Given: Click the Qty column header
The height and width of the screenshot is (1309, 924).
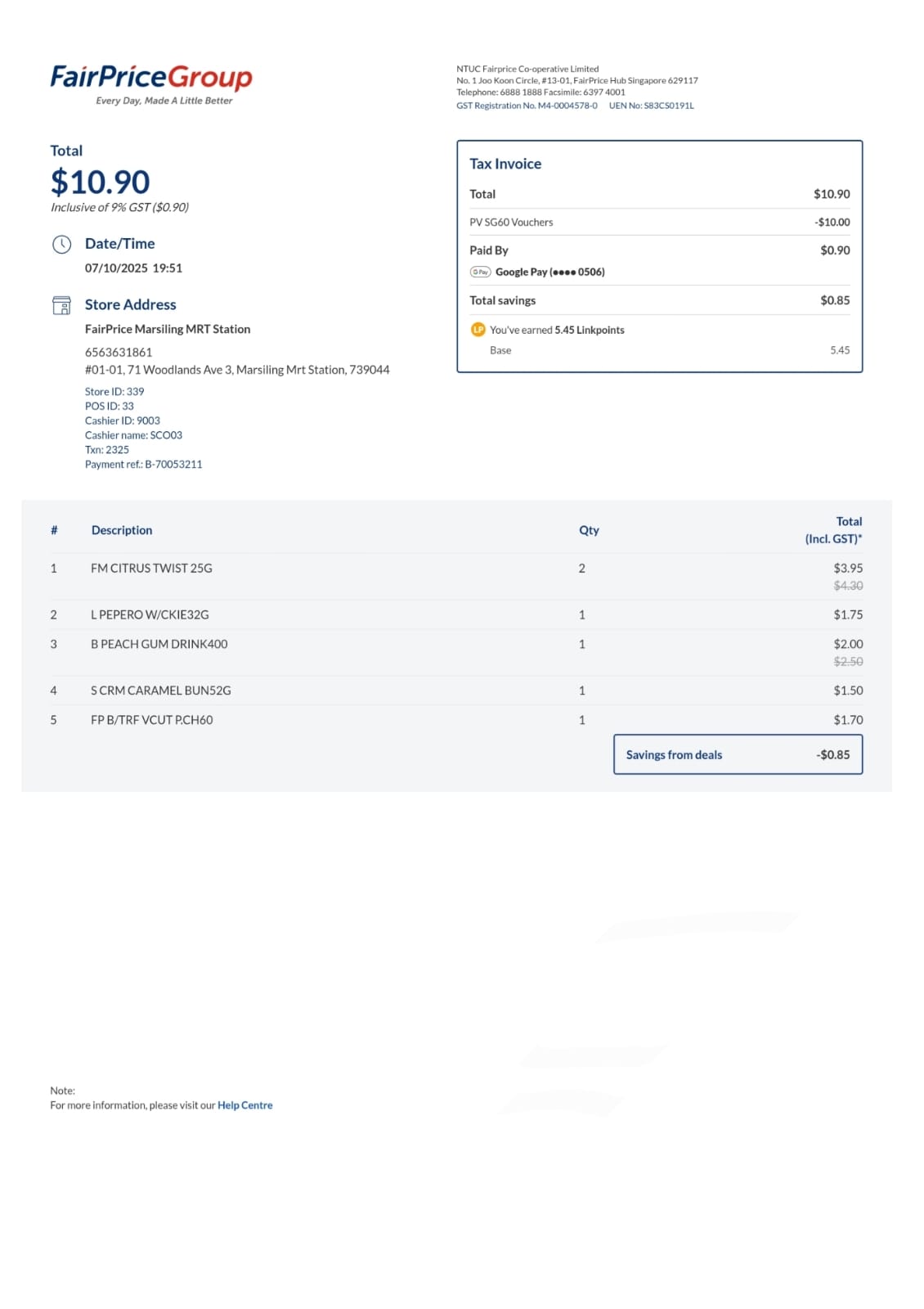Looking at the screenshot, I should point(589,530).
